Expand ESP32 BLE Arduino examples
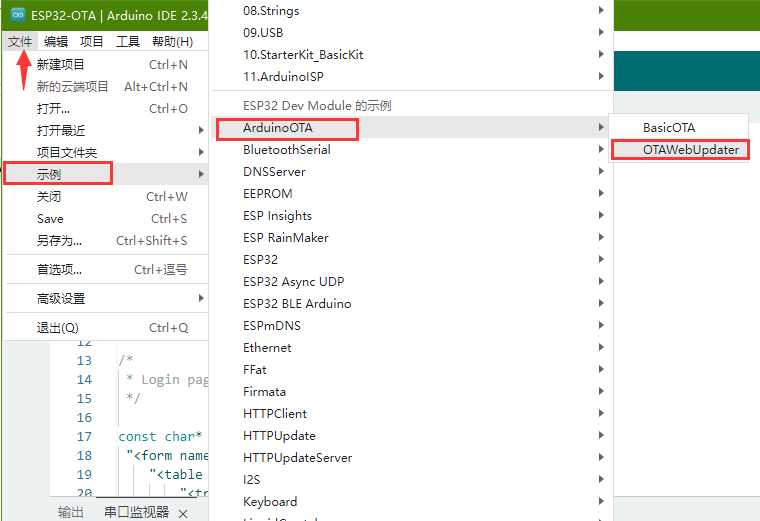The width and height of the screenshot is (760, 521). pyautogui.click(x=411, y=303)
